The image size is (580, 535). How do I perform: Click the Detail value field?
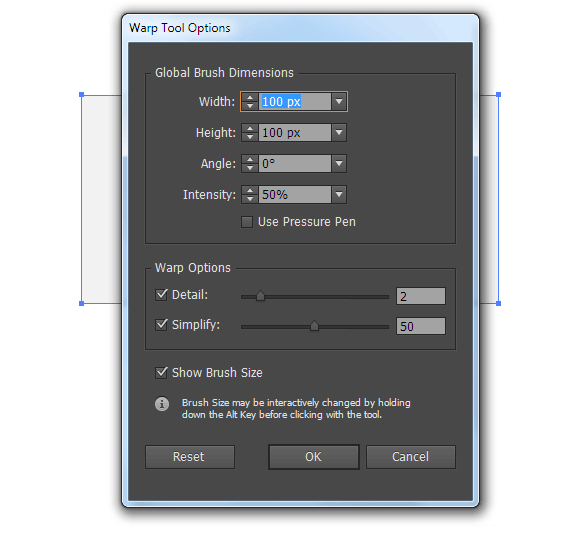click(x=421, y=296)
